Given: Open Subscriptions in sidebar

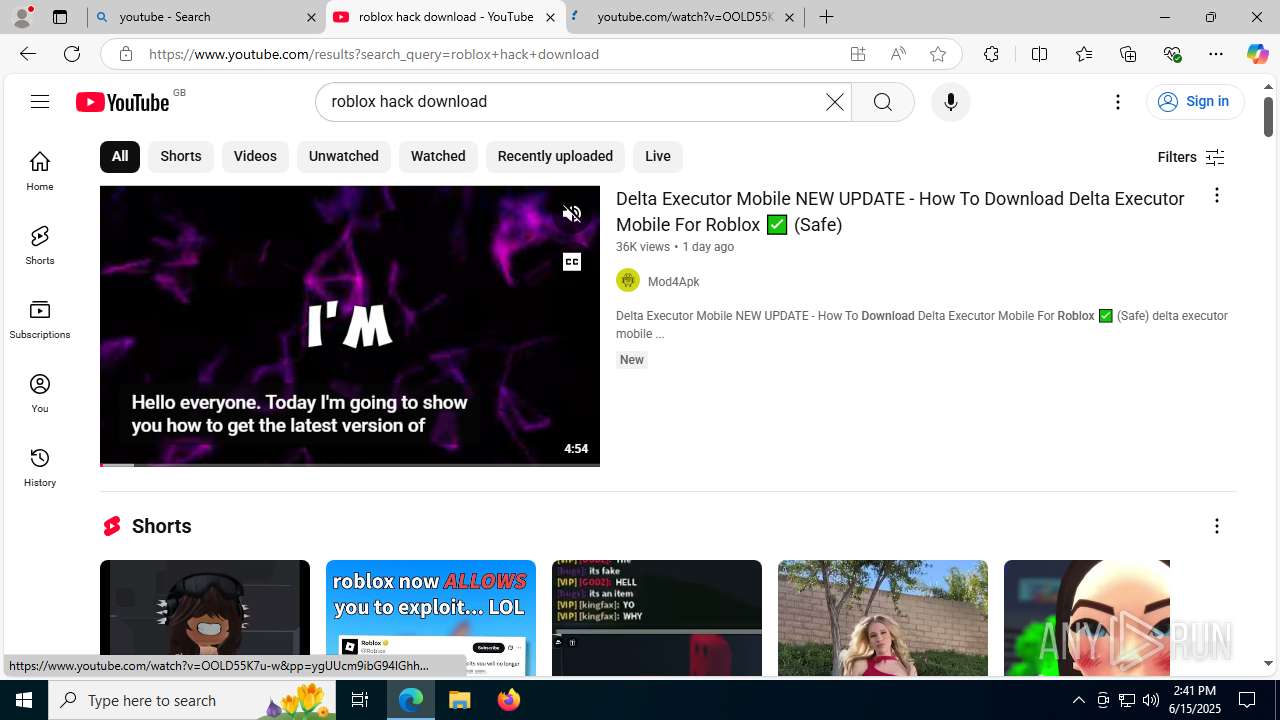Looking at the screenshot, I should 40,319.
